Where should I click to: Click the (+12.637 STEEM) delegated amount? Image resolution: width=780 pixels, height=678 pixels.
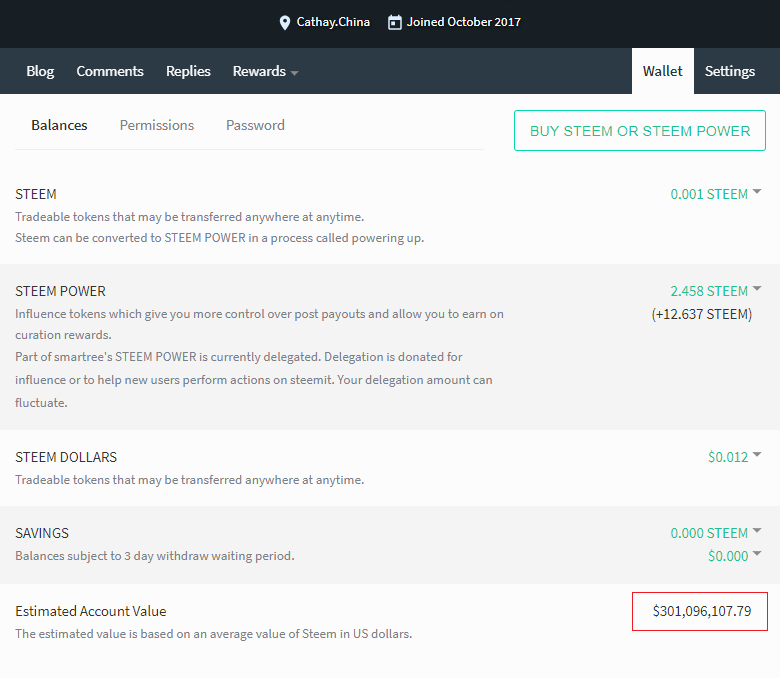701,314
